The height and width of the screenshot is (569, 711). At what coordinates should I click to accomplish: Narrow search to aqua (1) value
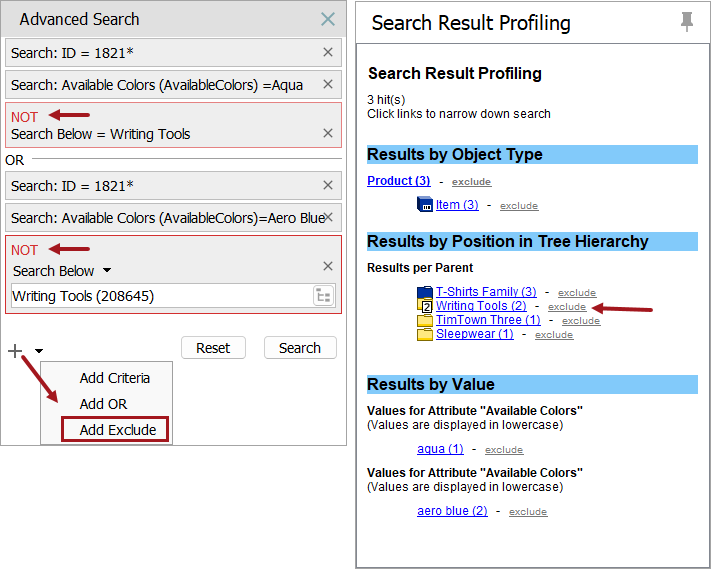(440, 448)
